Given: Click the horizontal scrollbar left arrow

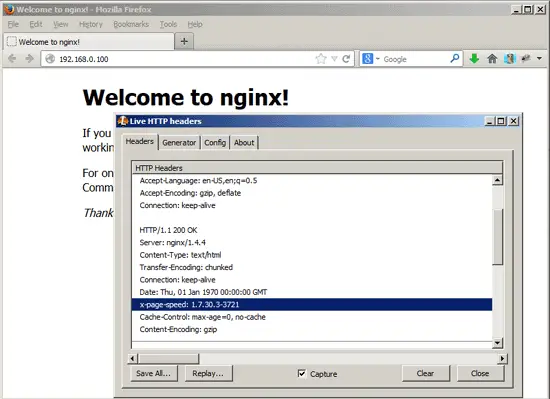Looking at the screenshot, I should point(132,358).
